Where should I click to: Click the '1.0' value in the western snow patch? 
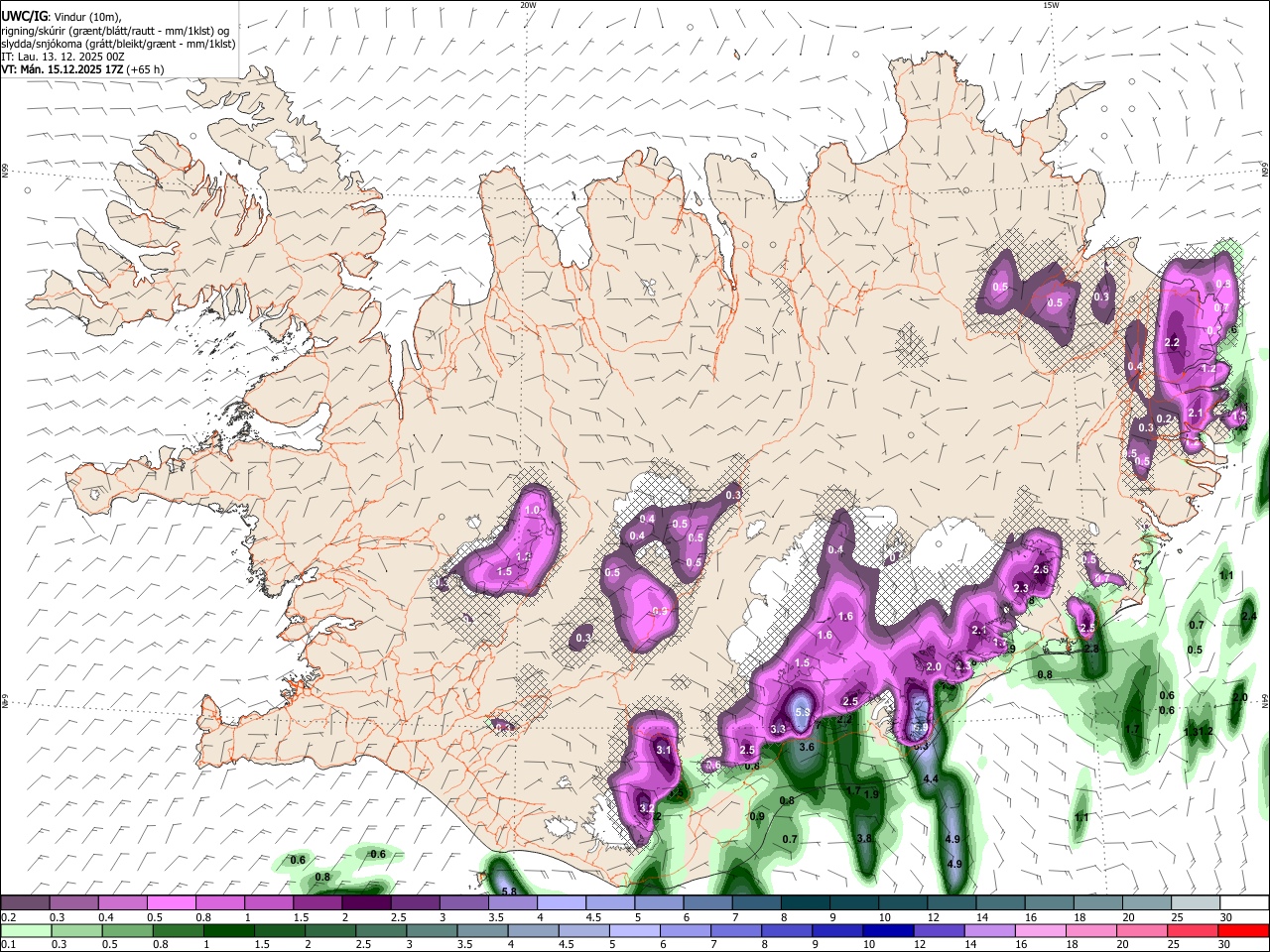532,510
